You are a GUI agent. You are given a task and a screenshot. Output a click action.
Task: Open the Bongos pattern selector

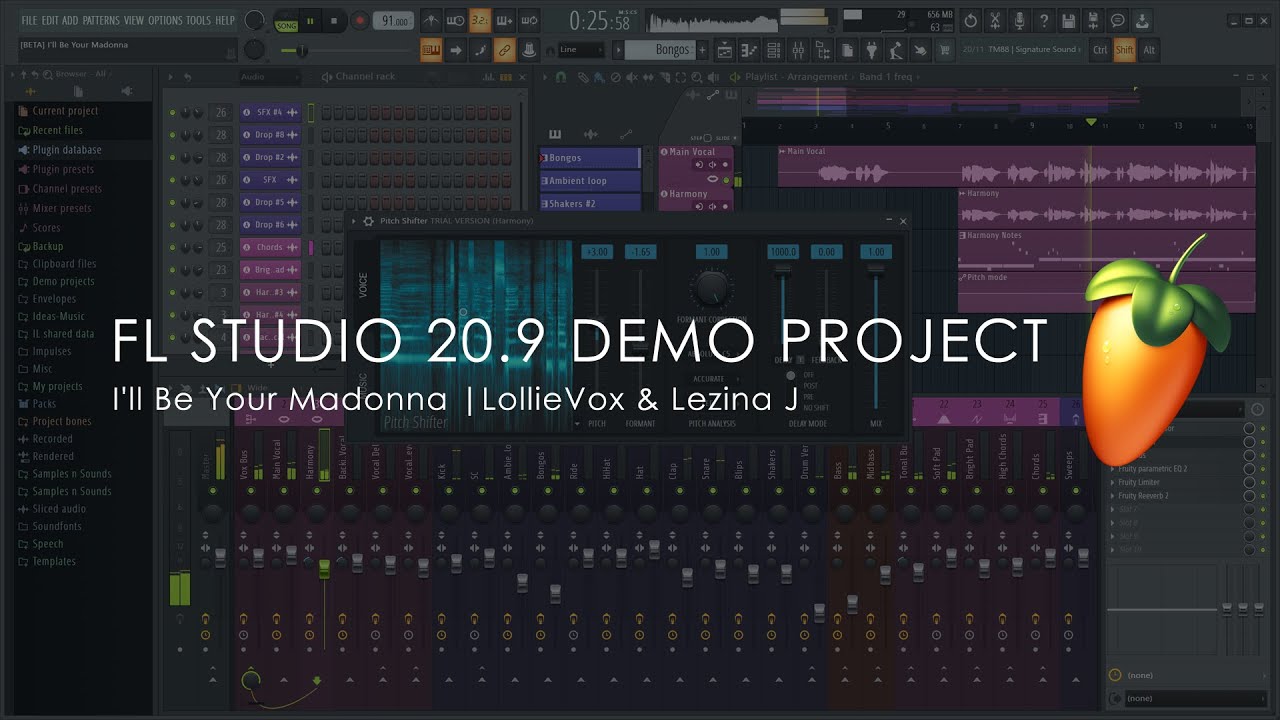click(x=660, y=50)
